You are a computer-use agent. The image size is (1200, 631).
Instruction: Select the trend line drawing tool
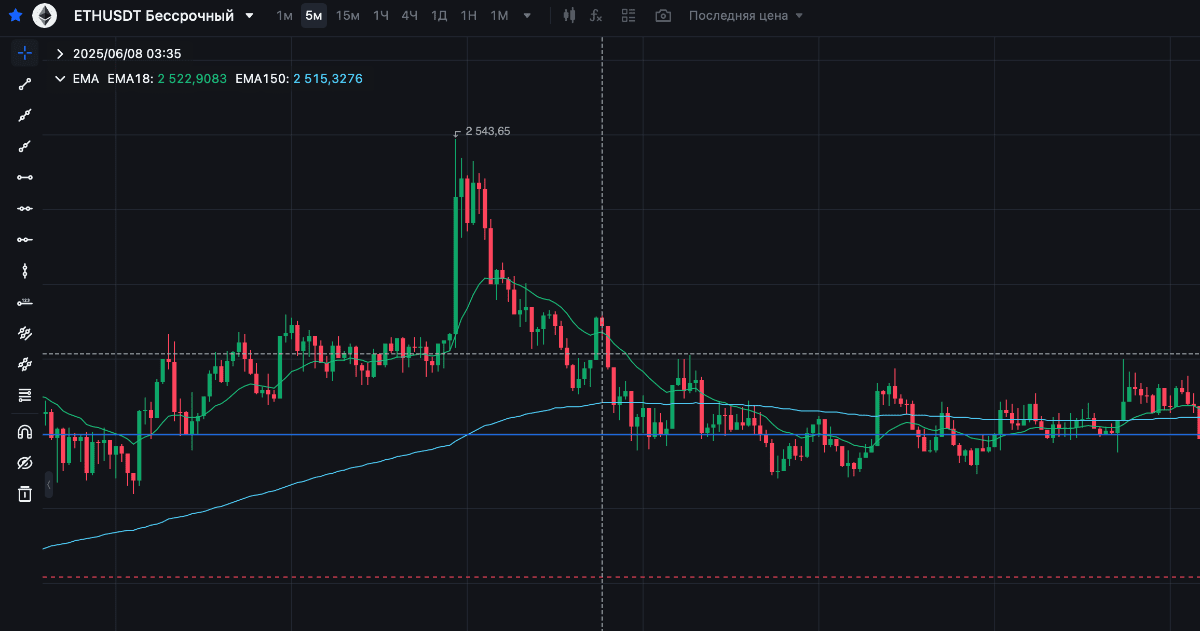tap(25, 84)
